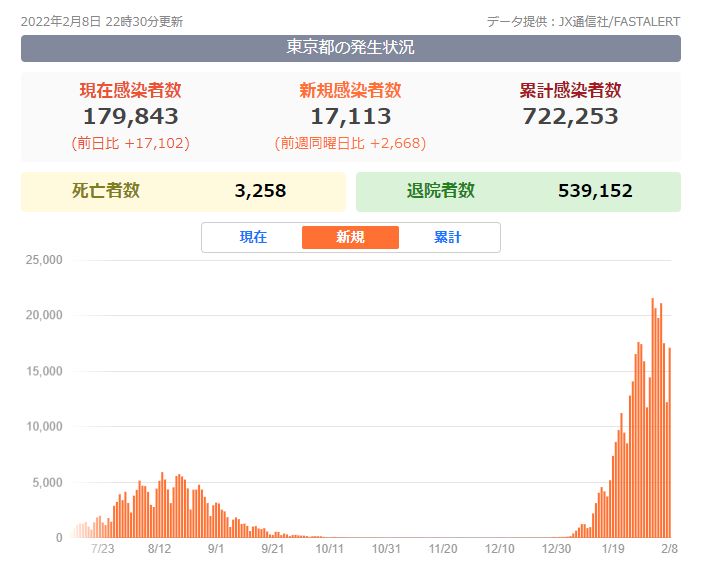The height and width of the screenshot is (561, 709).
Task: Click the 12/30 x-axis date label
Action: 556,549
